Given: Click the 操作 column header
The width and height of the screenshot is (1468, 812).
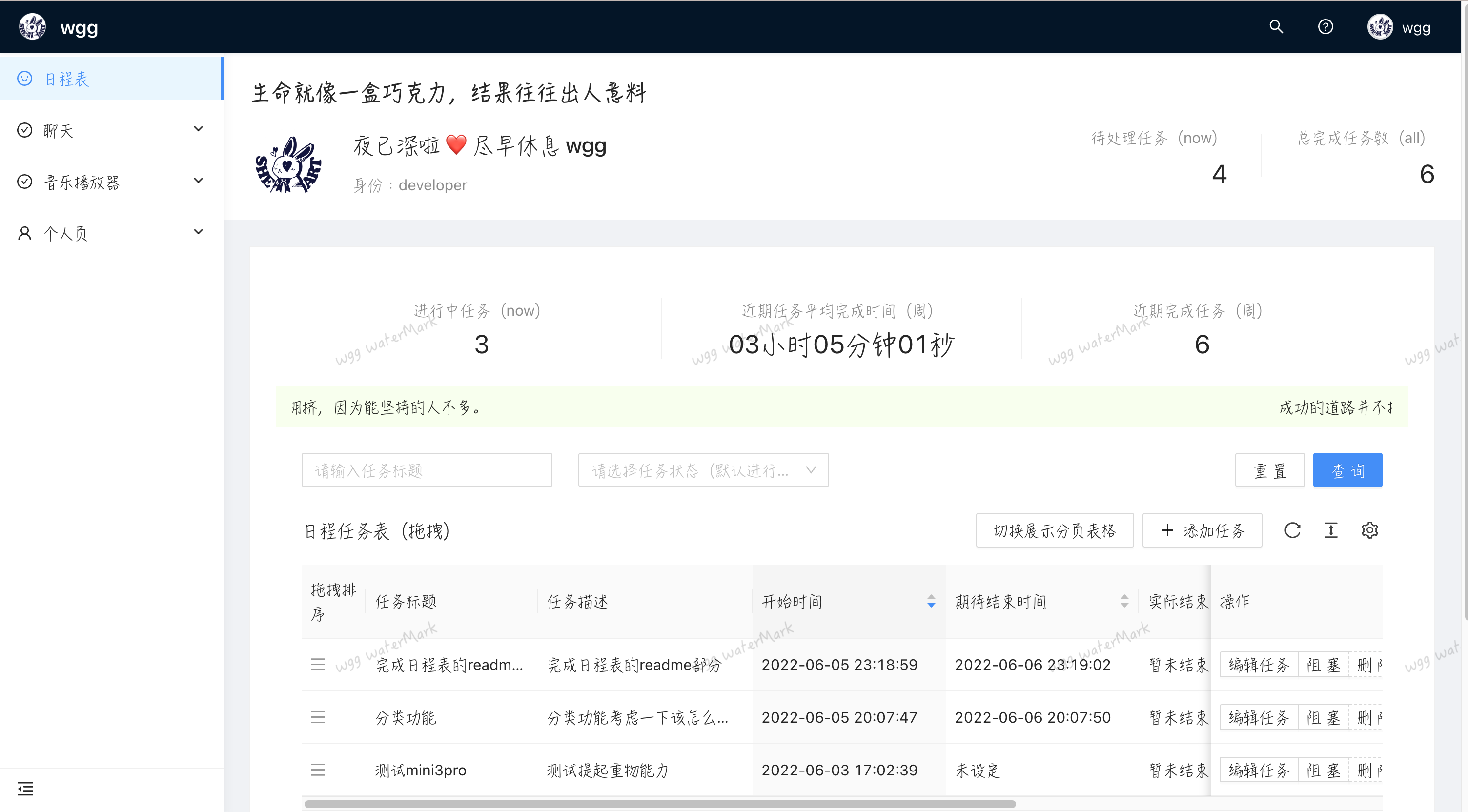Looking at the screenshot, I should click(1234, 601).
